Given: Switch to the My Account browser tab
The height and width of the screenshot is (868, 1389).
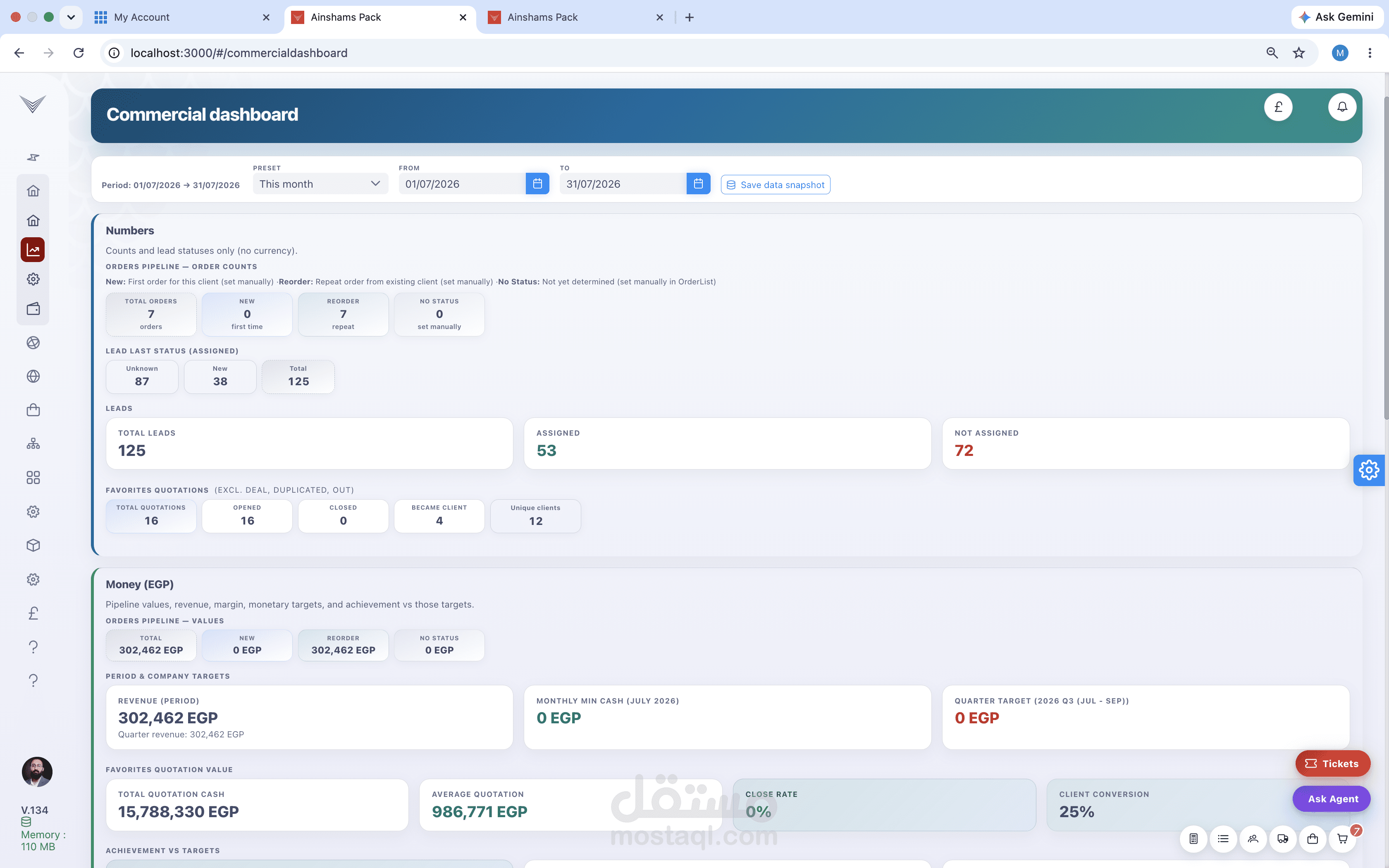Looking at the screenshot, I should tap(183, 17).
